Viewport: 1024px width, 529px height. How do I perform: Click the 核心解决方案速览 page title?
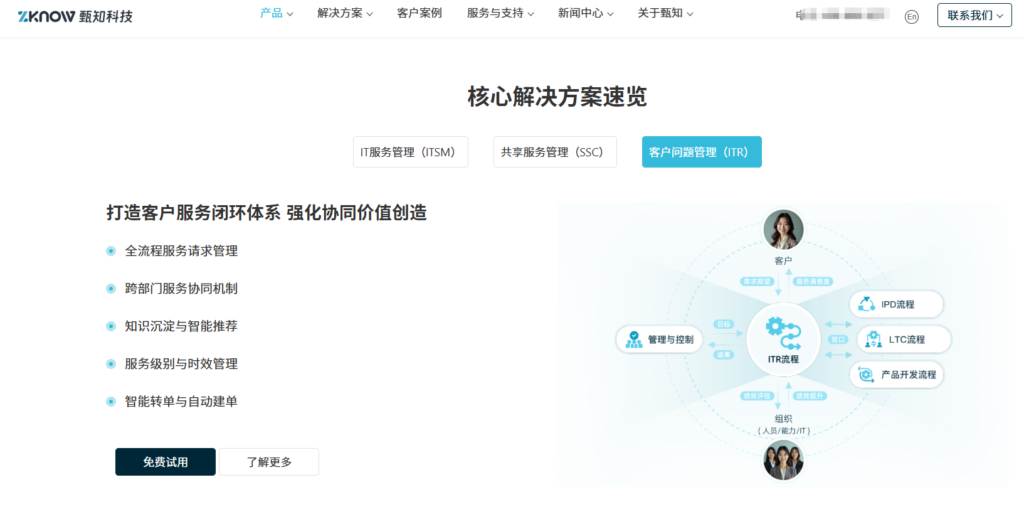click(557, 97)
